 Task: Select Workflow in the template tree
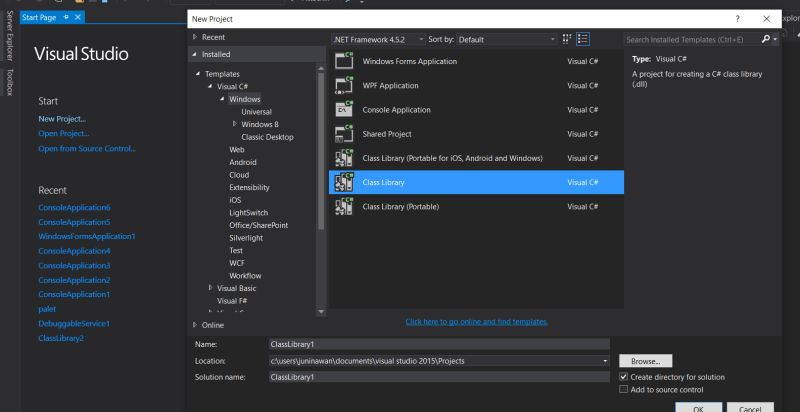click(x=245, y=275)
